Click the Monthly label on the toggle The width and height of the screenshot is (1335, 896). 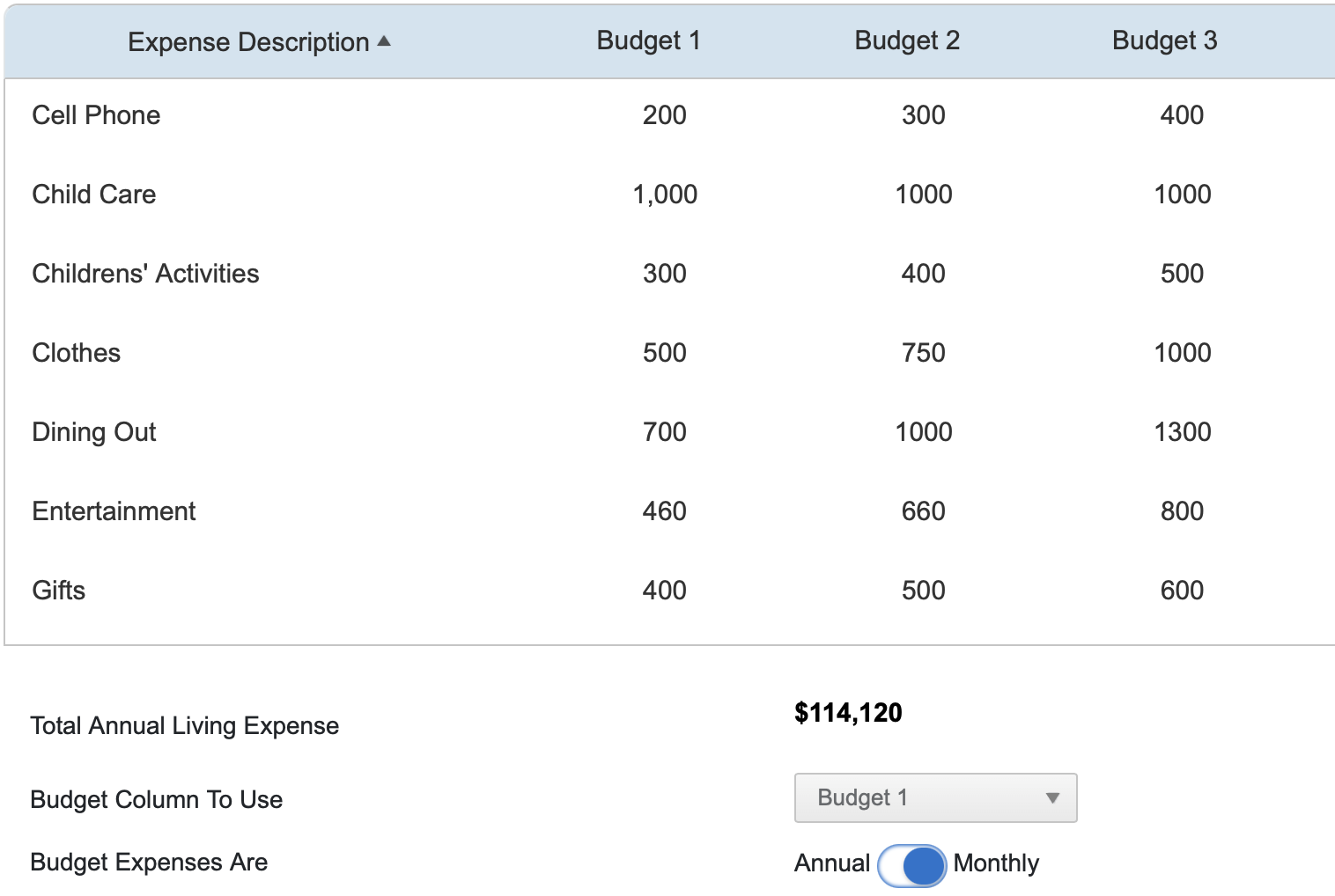coord(995,863)
